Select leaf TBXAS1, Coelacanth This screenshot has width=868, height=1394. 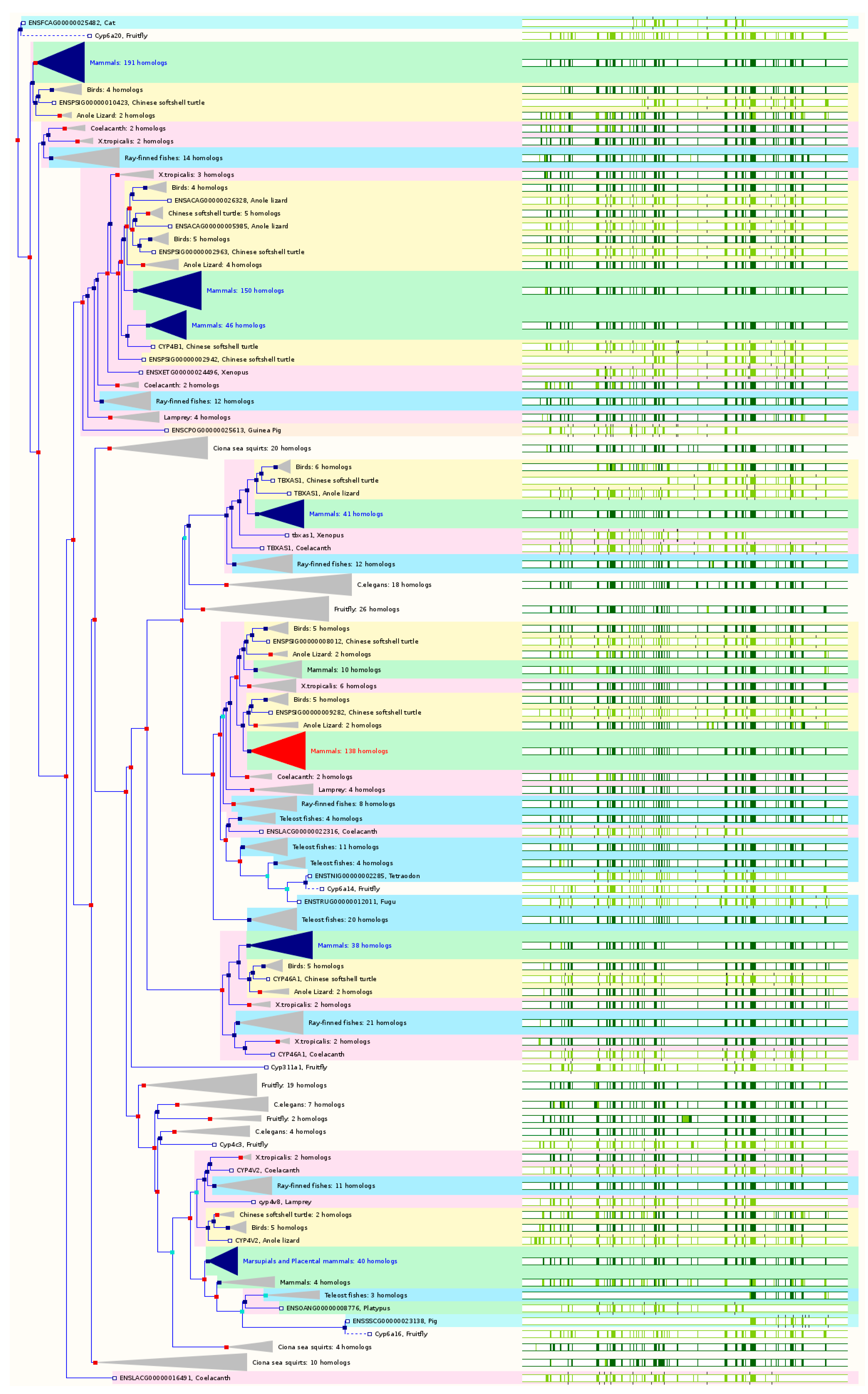tap(298, 548)
